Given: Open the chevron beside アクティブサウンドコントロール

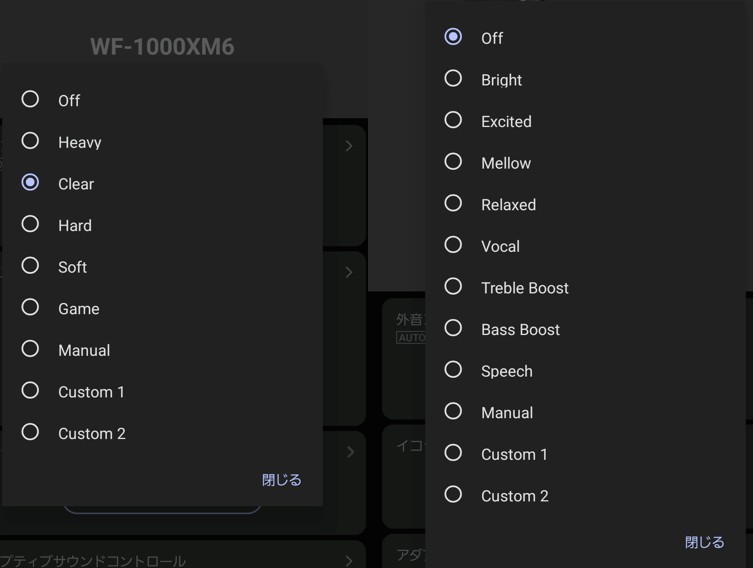Looking at the screenshot, I should [x=348, y=560].
